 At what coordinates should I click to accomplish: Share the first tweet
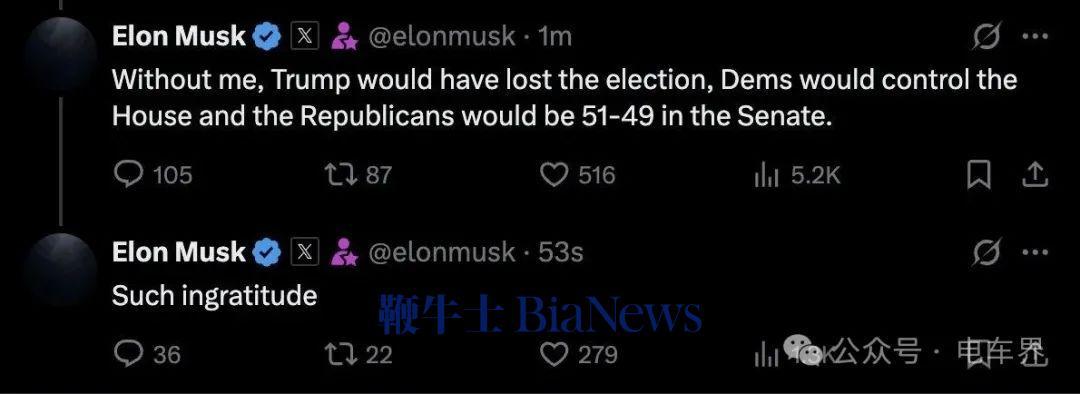[1034, 175]
